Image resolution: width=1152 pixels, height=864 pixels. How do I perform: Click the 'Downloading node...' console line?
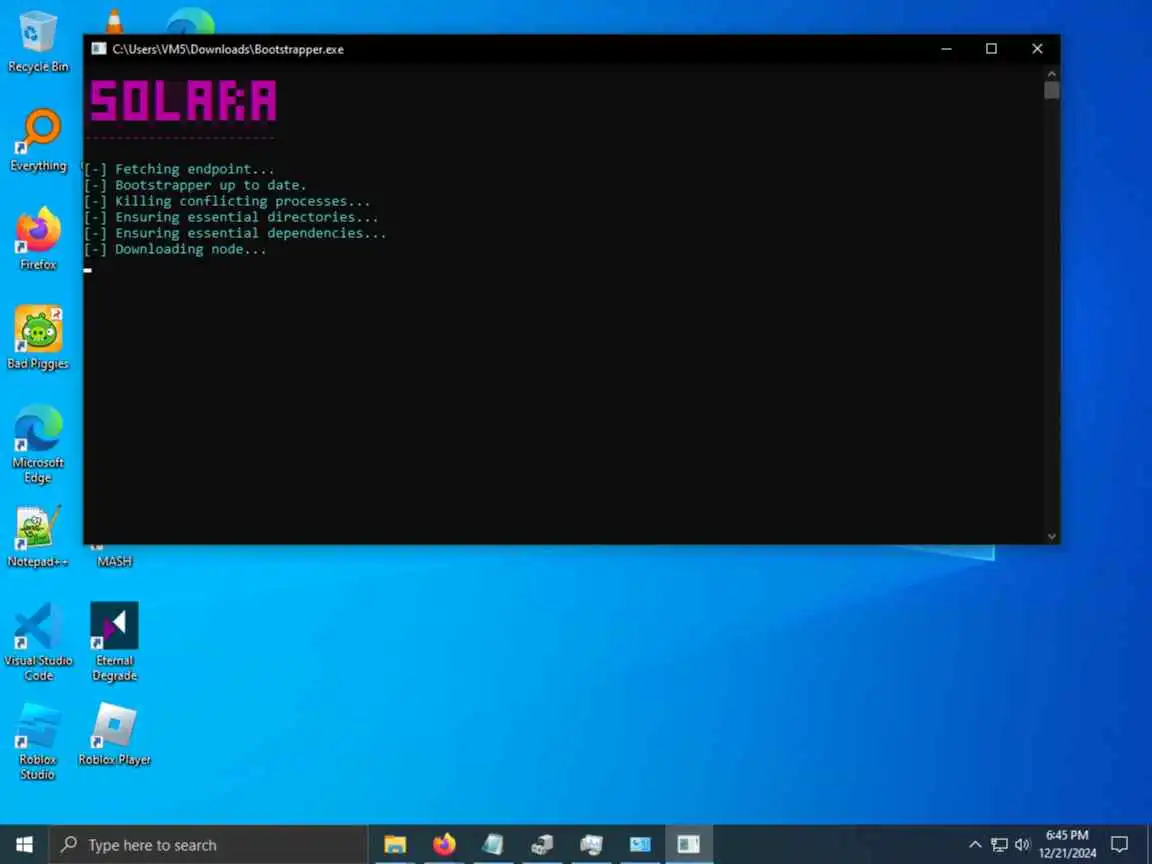175,249
